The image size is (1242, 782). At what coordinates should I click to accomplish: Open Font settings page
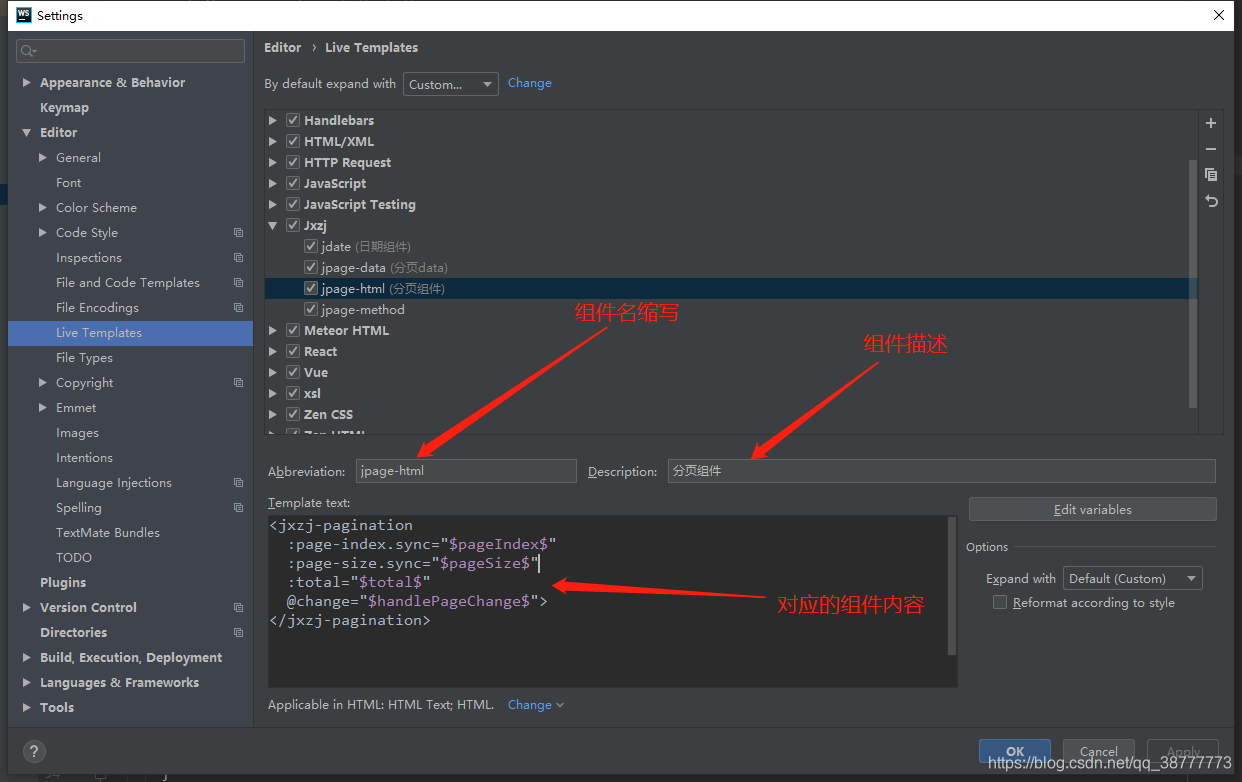click(69, 183)
